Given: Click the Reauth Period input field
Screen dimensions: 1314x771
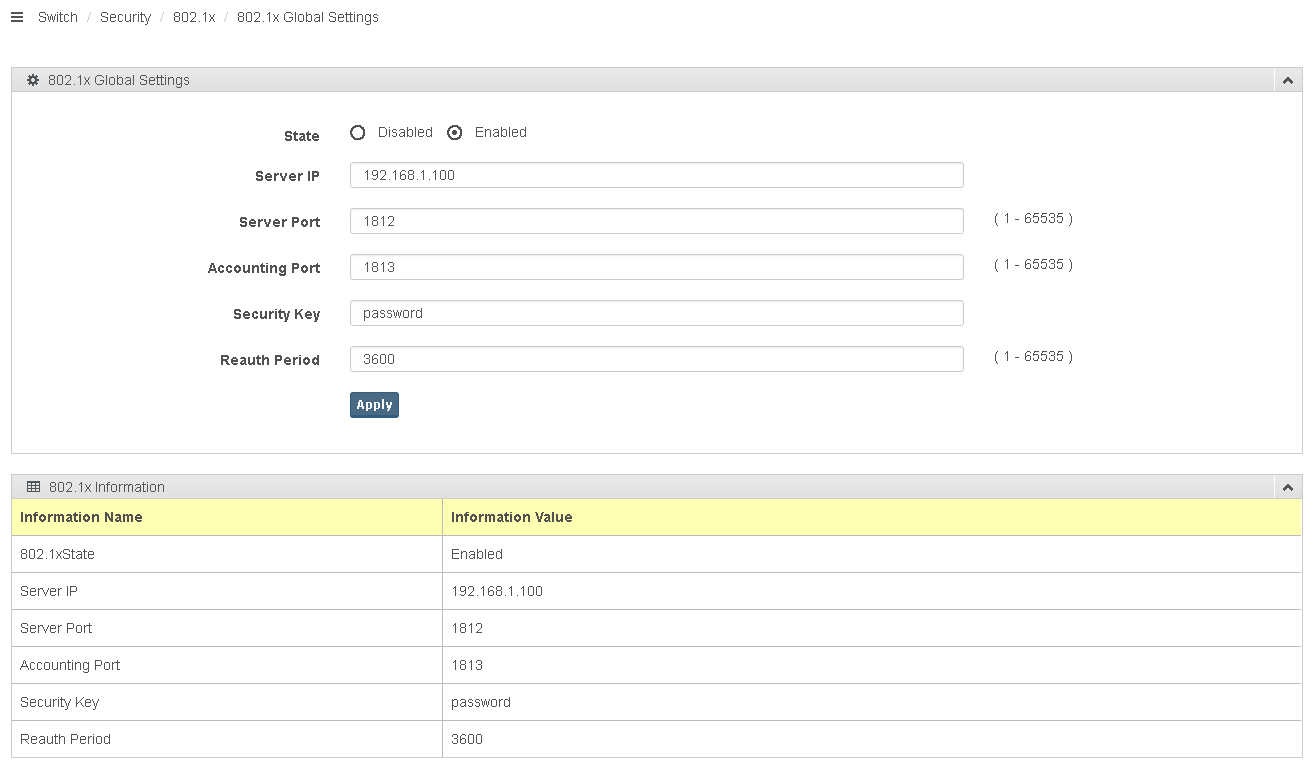Looking at the screenshot, I should point(656,359).
